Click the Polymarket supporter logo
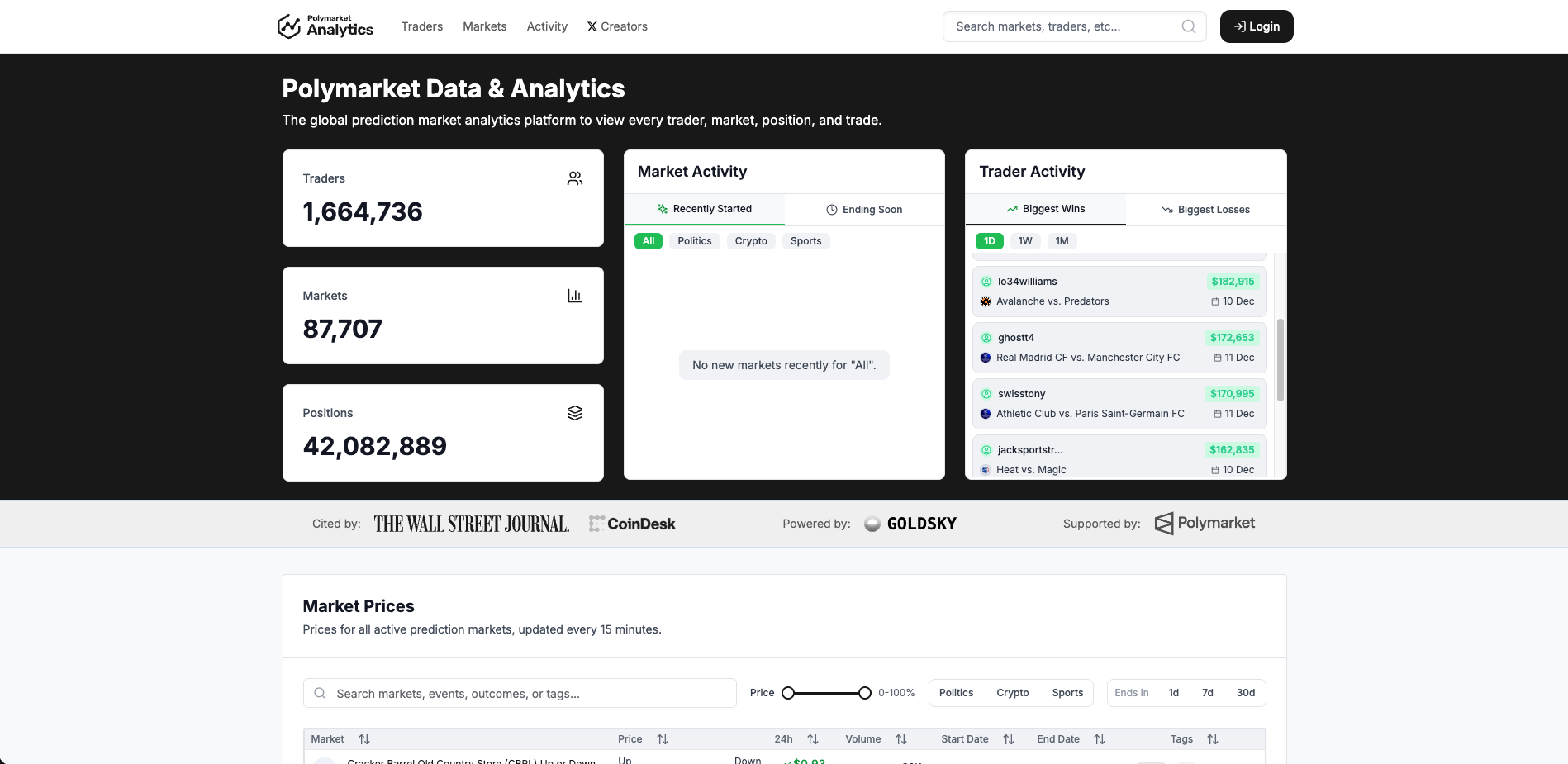The width and height of the screenshot is (1568, 764). [x=1205, y=523]
